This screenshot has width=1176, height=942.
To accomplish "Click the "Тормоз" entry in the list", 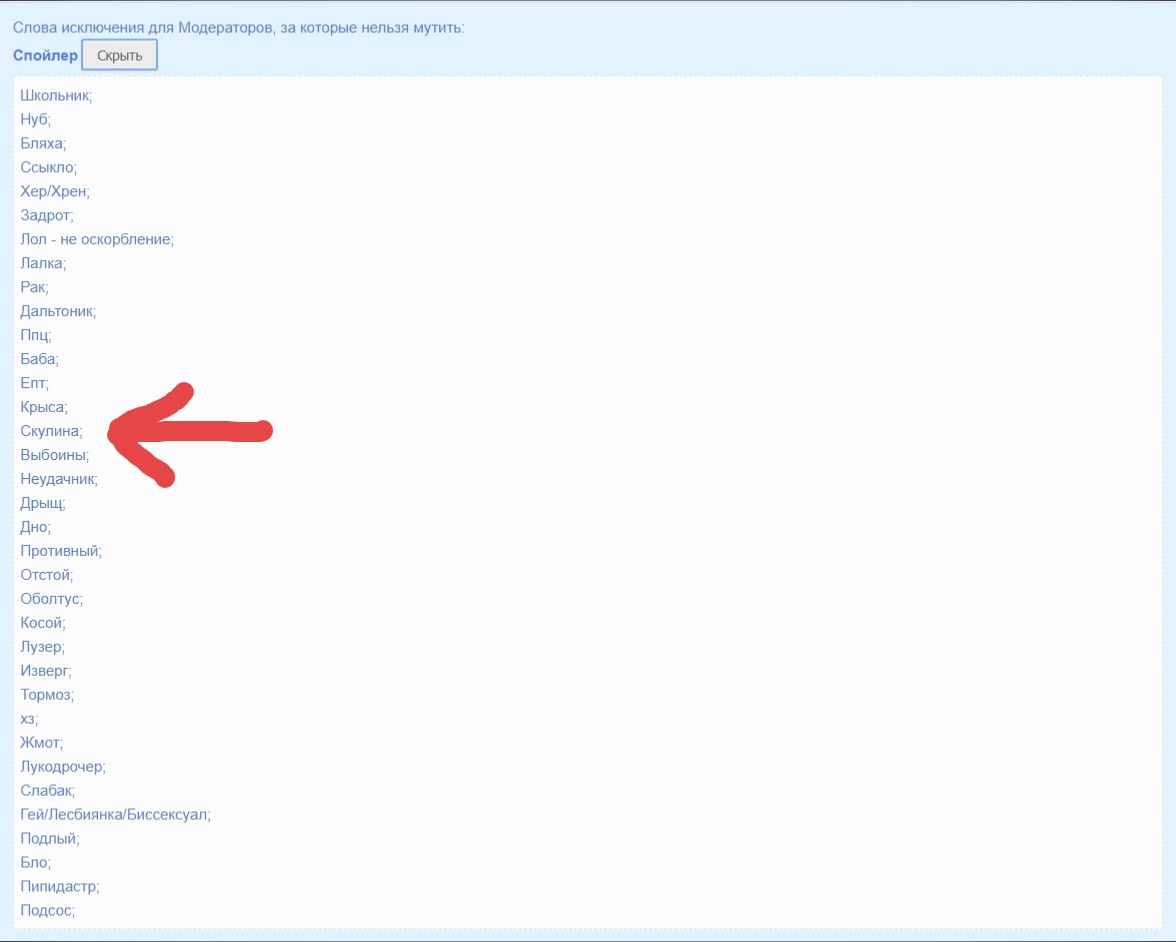I will [47, 695].
